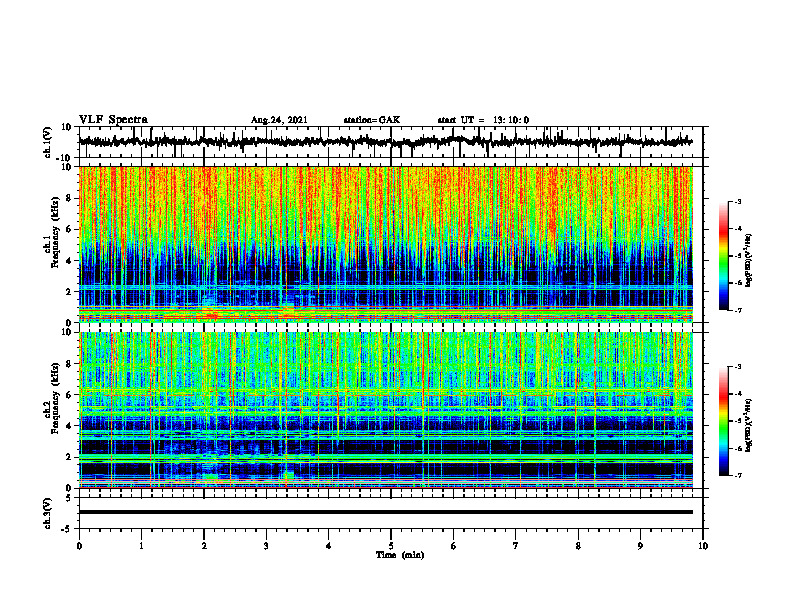The width and height of the screenshot is (792, 612).
Task: Click the 2 minute tick label
Action: (204, 546)
